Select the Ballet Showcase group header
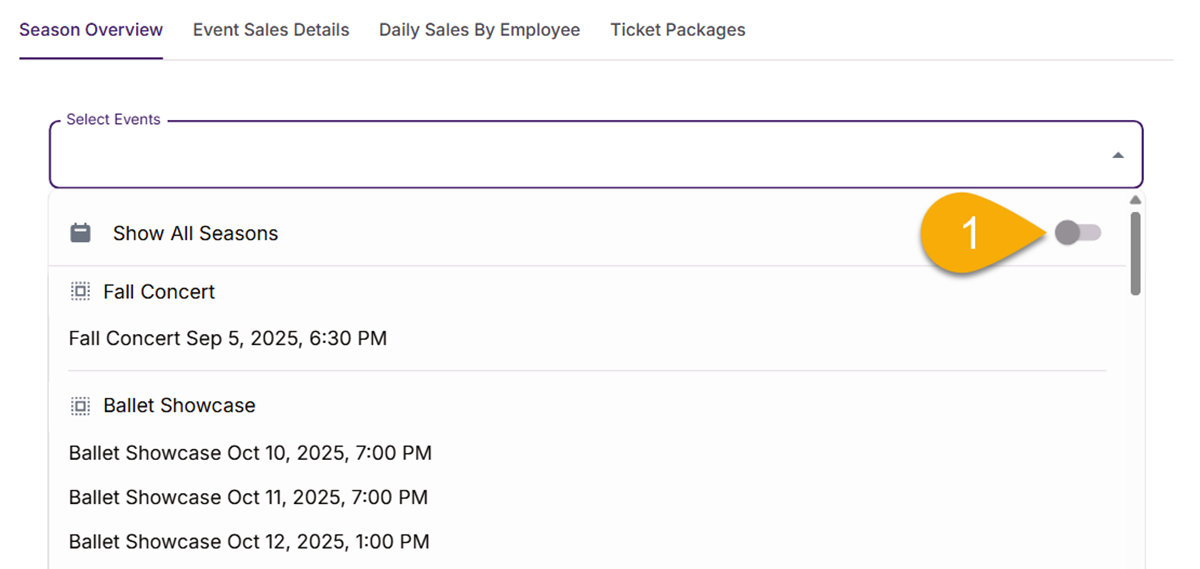Viewport: 1200px width, 569px height. coord(179,406)
